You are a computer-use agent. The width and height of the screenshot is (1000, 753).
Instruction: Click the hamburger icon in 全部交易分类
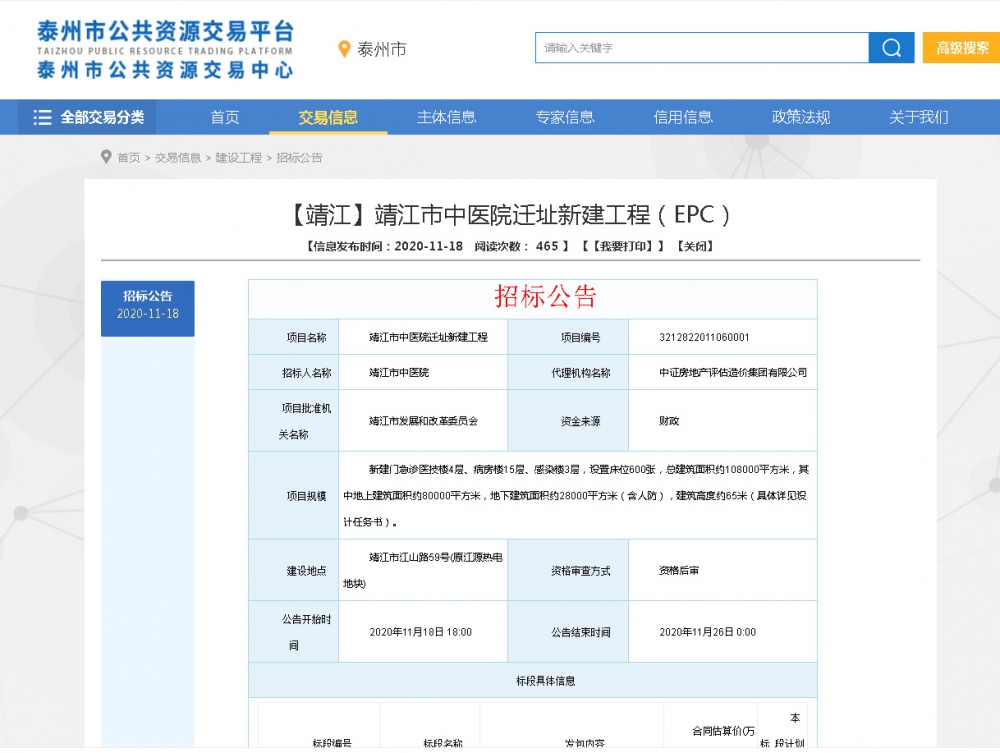[42, 117]
